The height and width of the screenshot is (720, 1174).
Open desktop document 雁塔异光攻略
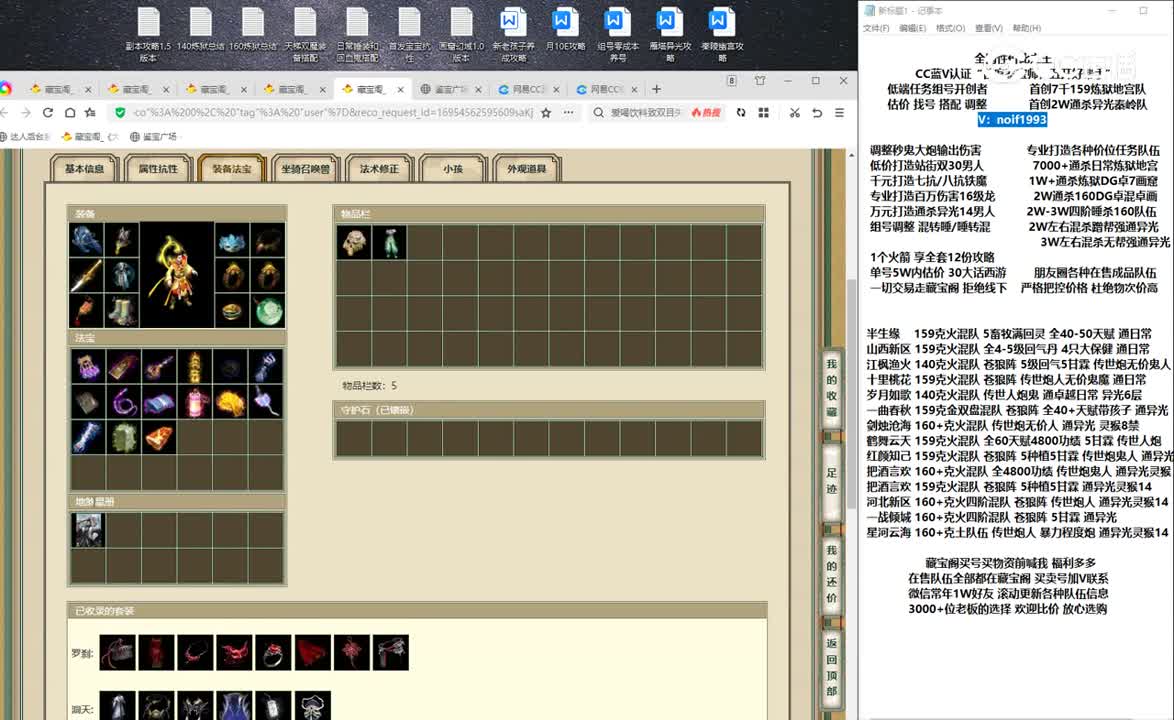(x=669, y=34)
